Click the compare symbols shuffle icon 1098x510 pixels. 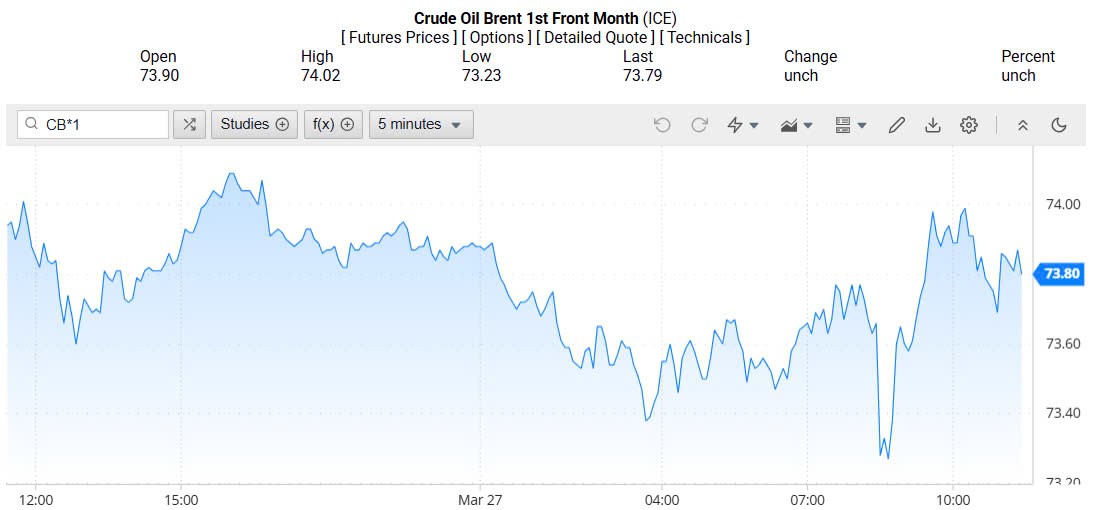[189, 124]
